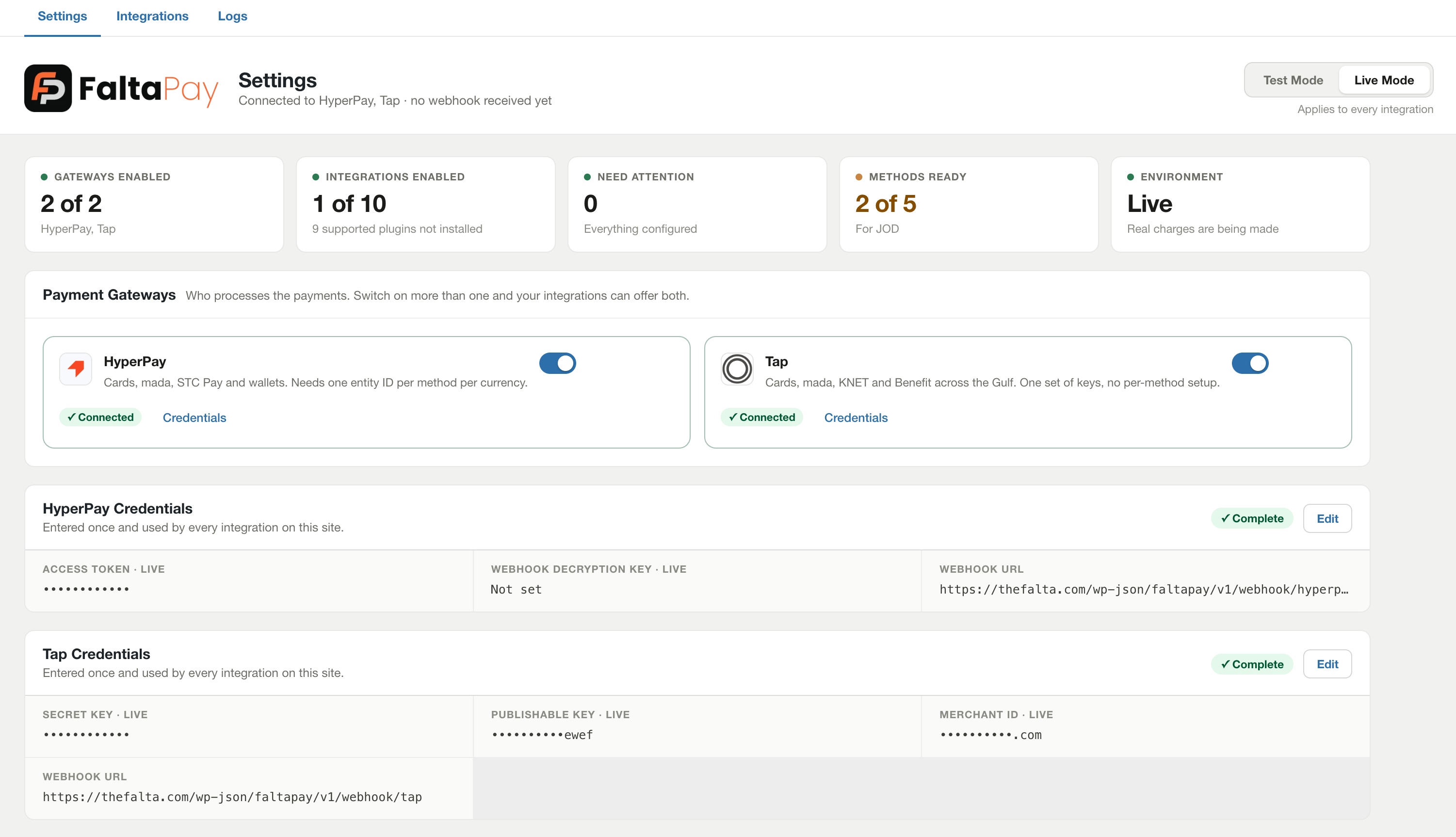Click the masked HyperPay access token value
The image size is (1456, 837).
86,589
